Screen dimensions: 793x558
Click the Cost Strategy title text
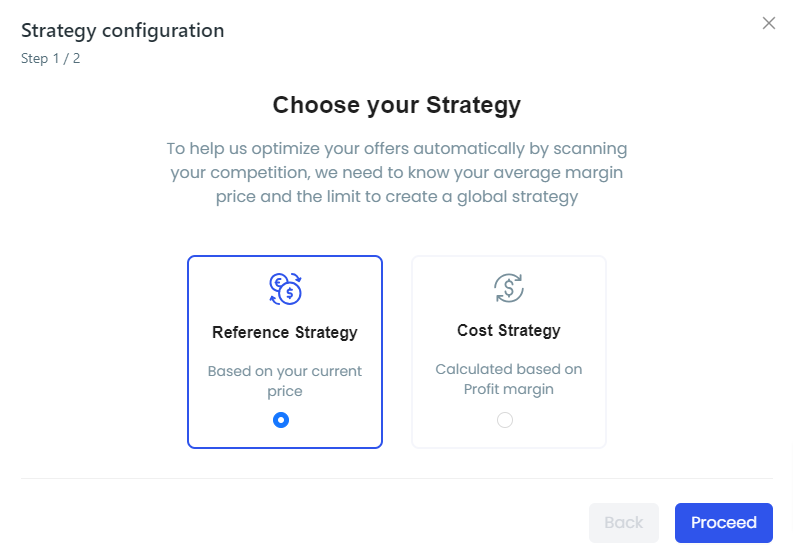tap(509, 330)
